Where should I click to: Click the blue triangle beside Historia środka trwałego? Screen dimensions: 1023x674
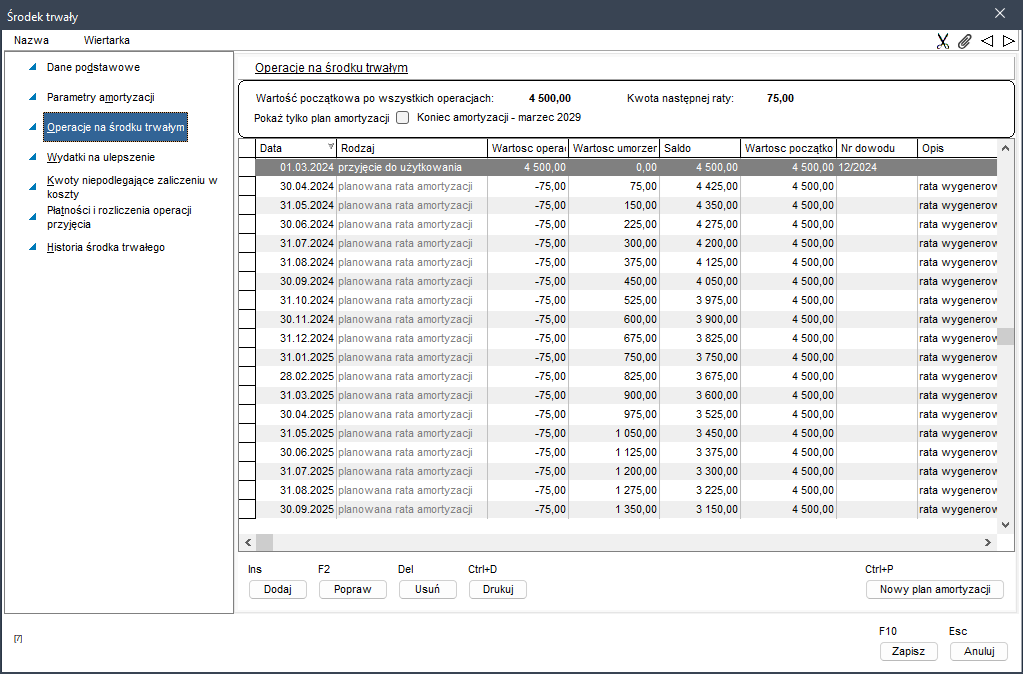pos(33,247)
